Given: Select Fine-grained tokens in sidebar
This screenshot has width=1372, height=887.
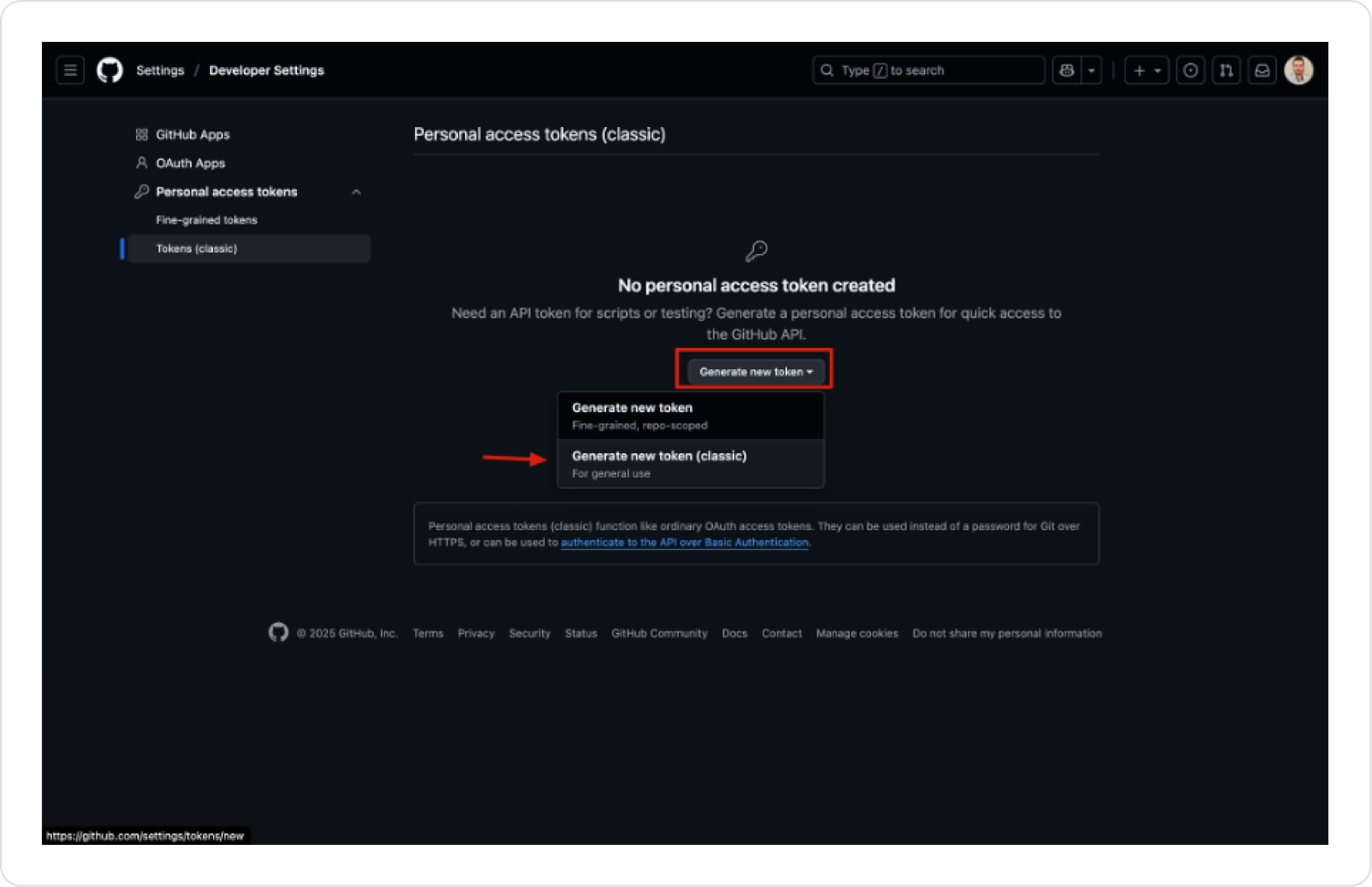Looking at the screenshot, I should (x=207, y=220).
